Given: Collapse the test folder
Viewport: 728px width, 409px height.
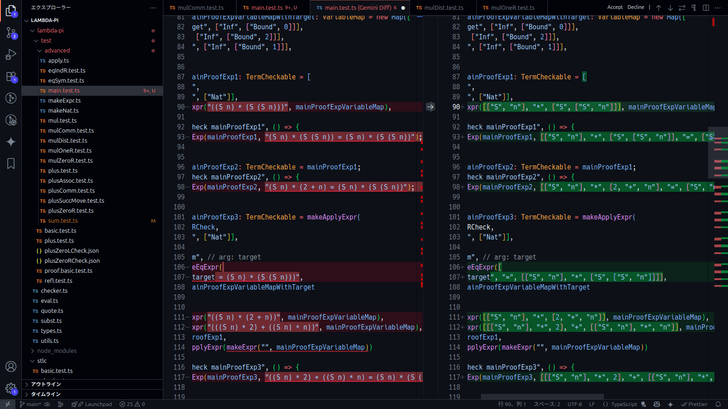Looking at the screenshot, I should tap(93, 40).
